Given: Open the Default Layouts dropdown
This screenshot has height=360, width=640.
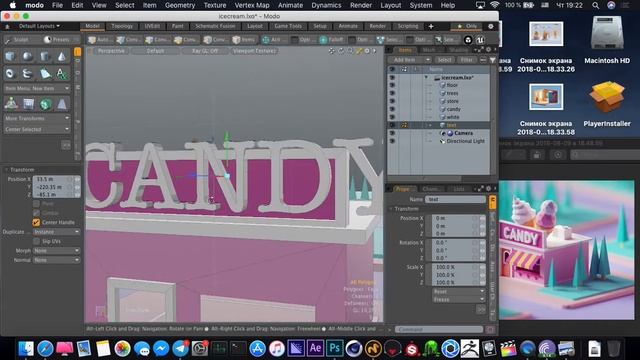Looking at the screenshot, I should coord(39,26).
